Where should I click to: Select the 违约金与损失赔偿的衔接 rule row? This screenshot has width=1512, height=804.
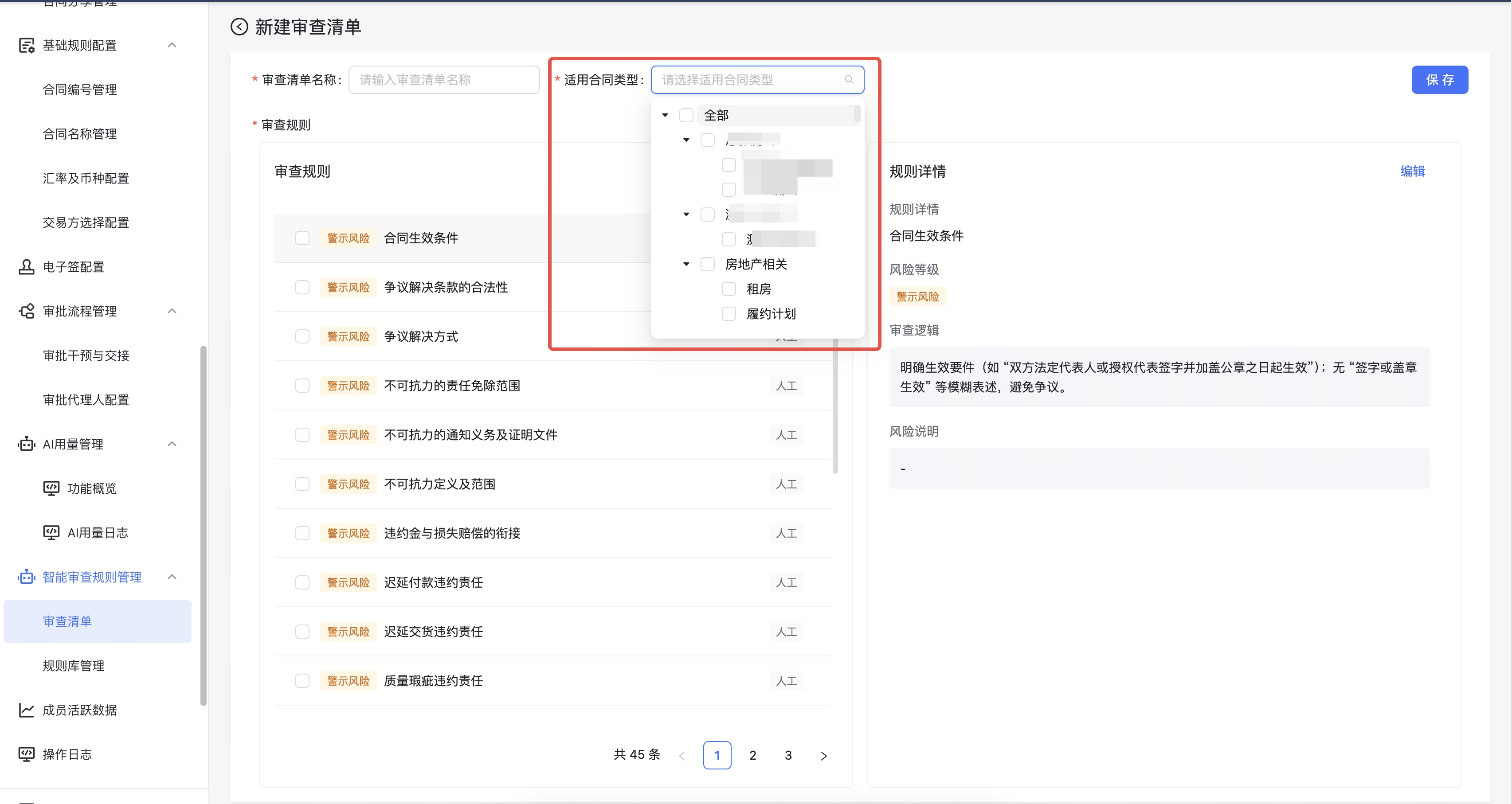point(553,534)
